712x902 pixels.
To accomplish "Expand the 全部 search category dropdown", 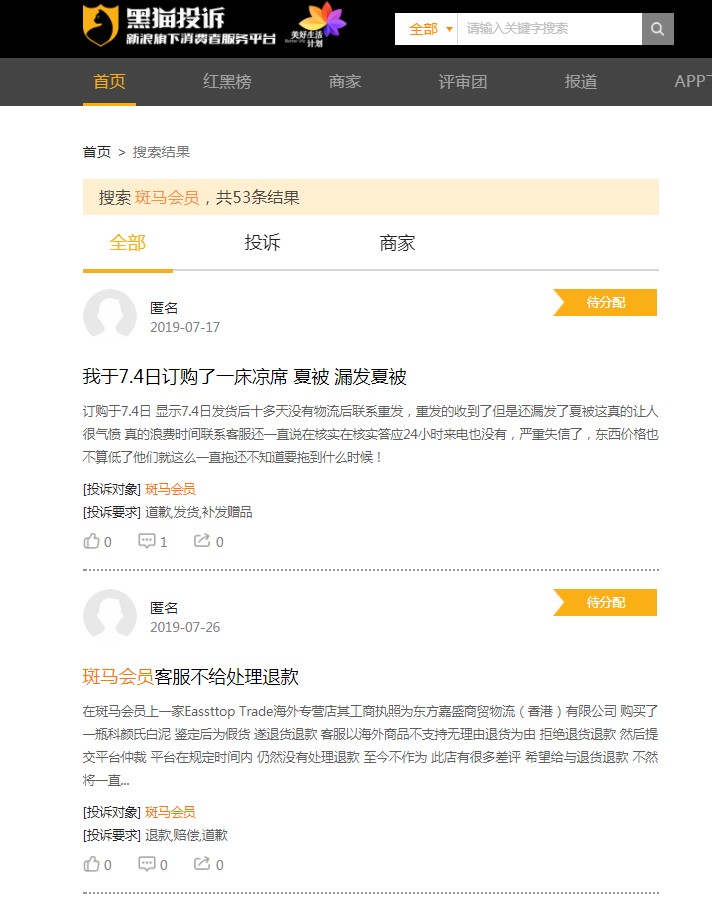I will [x=430, y=29].
